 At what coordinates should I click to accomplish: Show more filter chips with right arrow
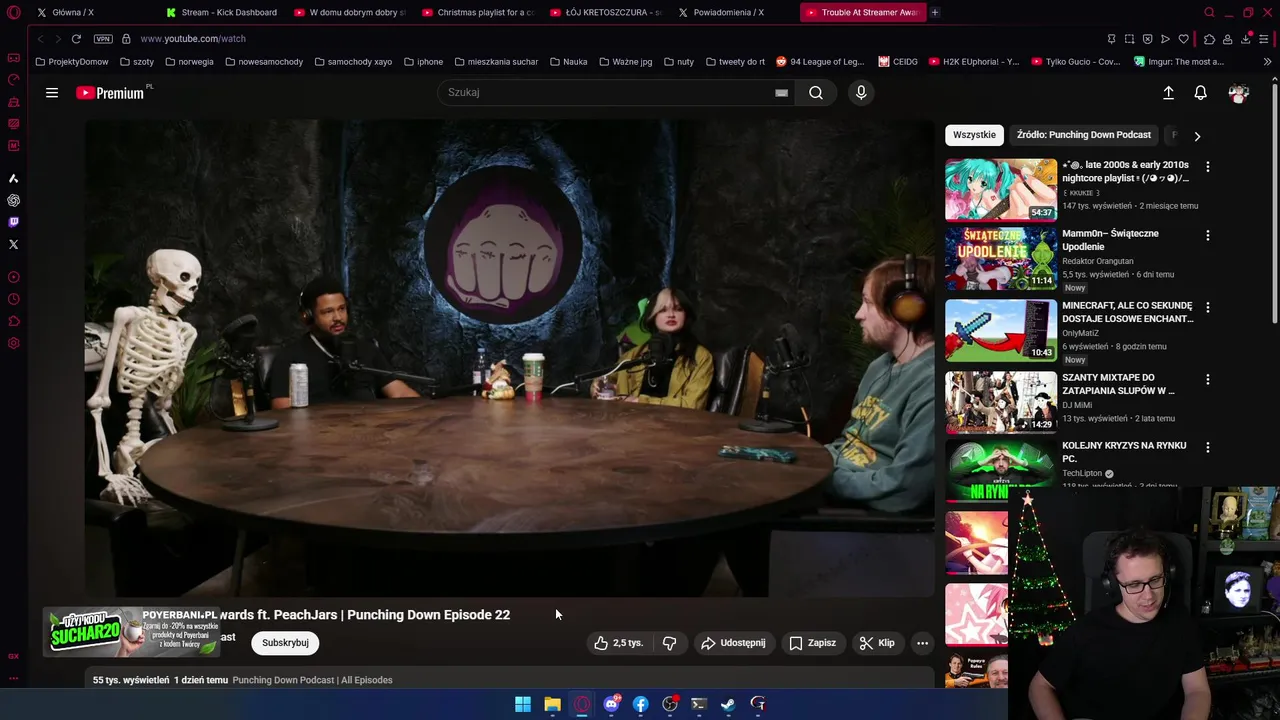tap(1197, 136)
